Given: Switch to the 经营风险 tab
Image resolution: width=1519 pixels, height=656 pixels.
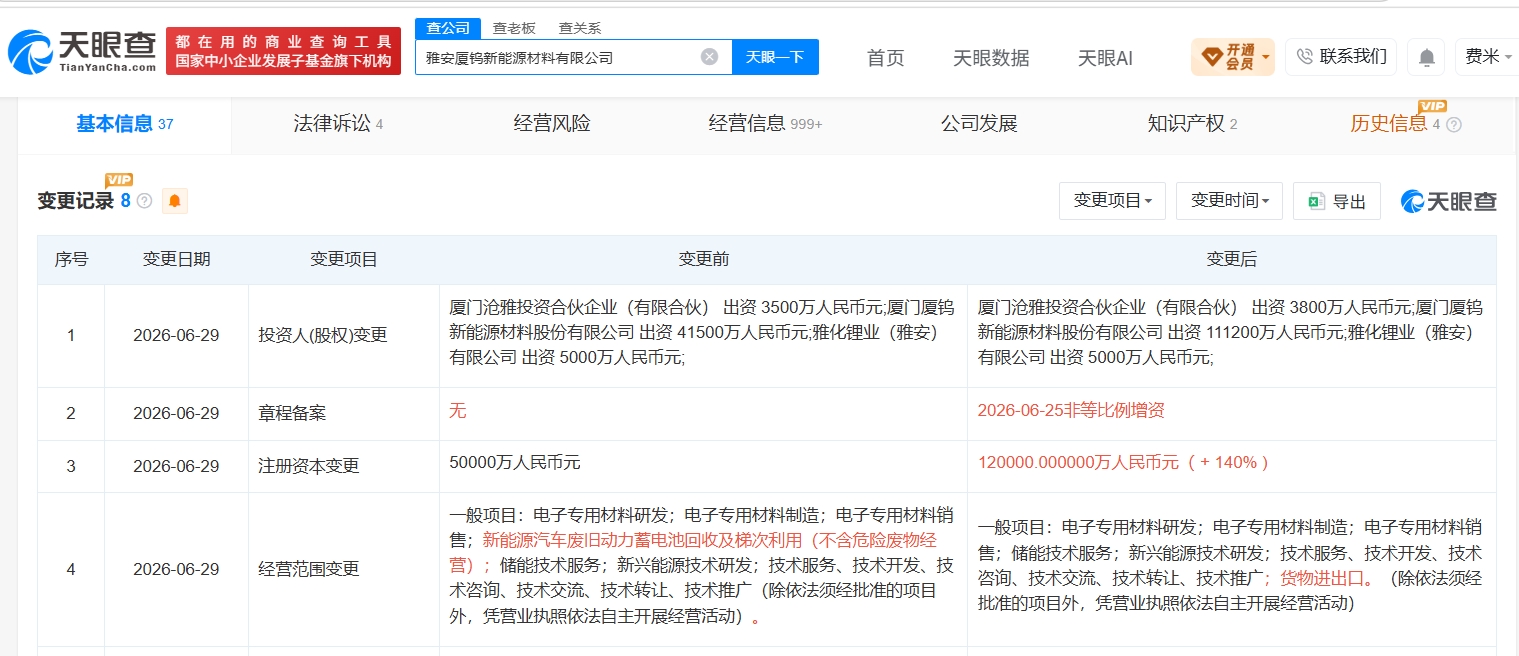Looking at the screenshot, I should pos(552,124).
